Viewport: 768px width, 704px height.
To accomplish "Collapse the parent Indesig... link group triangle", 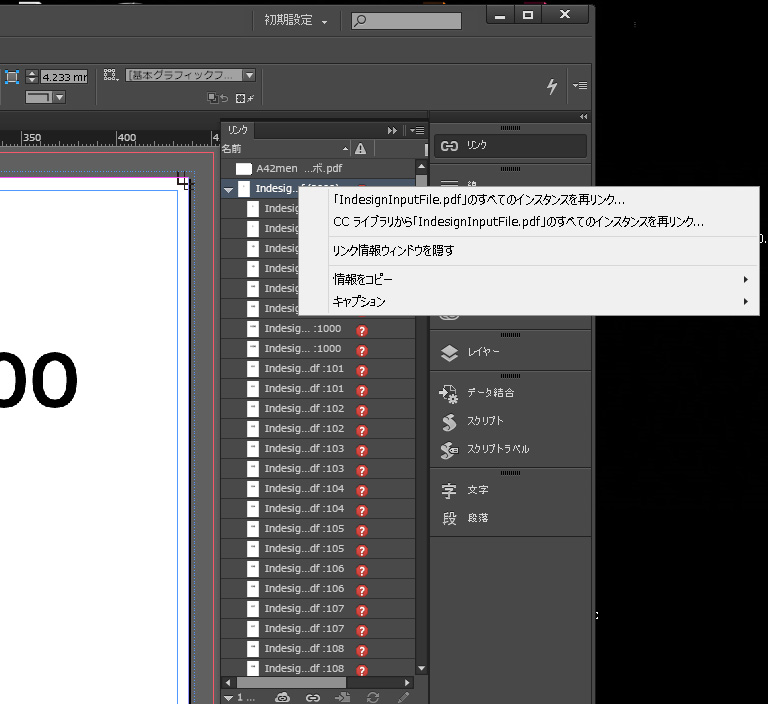I will click(x=228, y=189).
